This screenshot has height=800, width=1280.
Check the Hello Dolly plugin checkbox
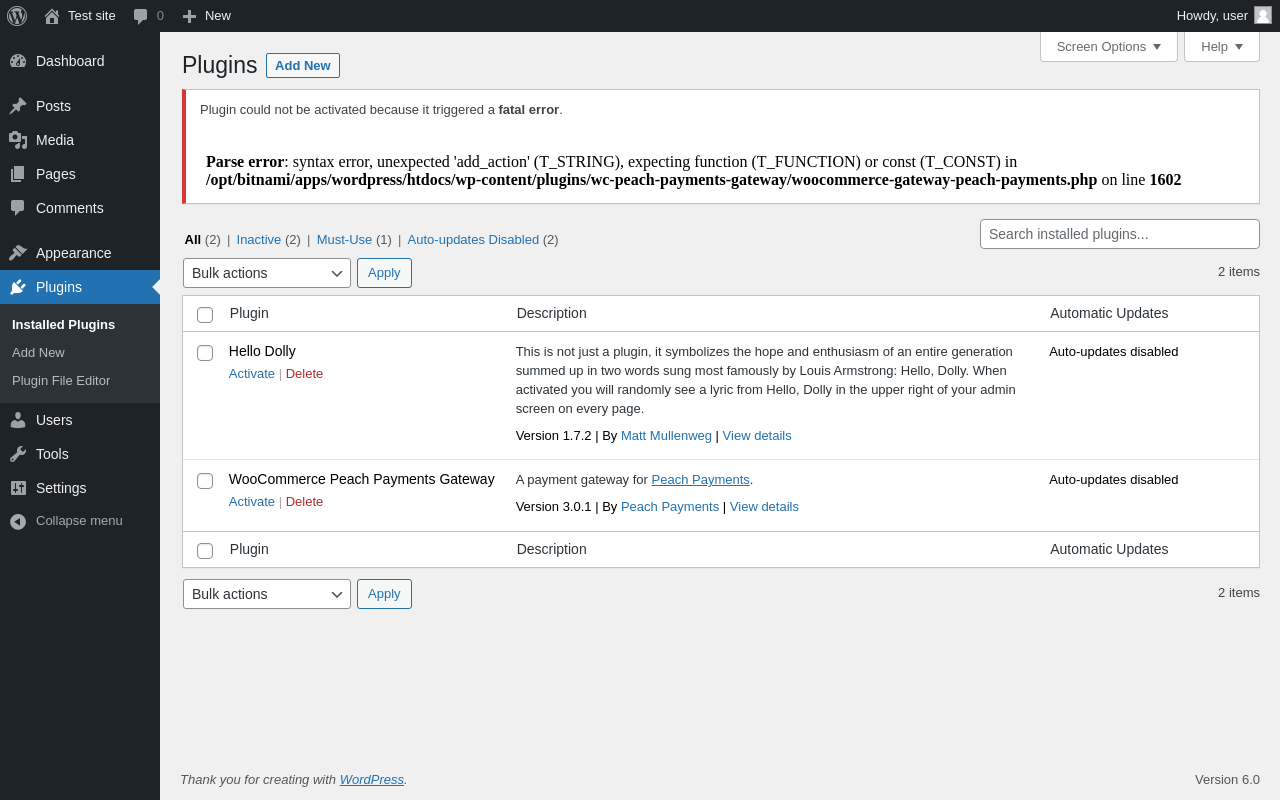coord(205,353)
